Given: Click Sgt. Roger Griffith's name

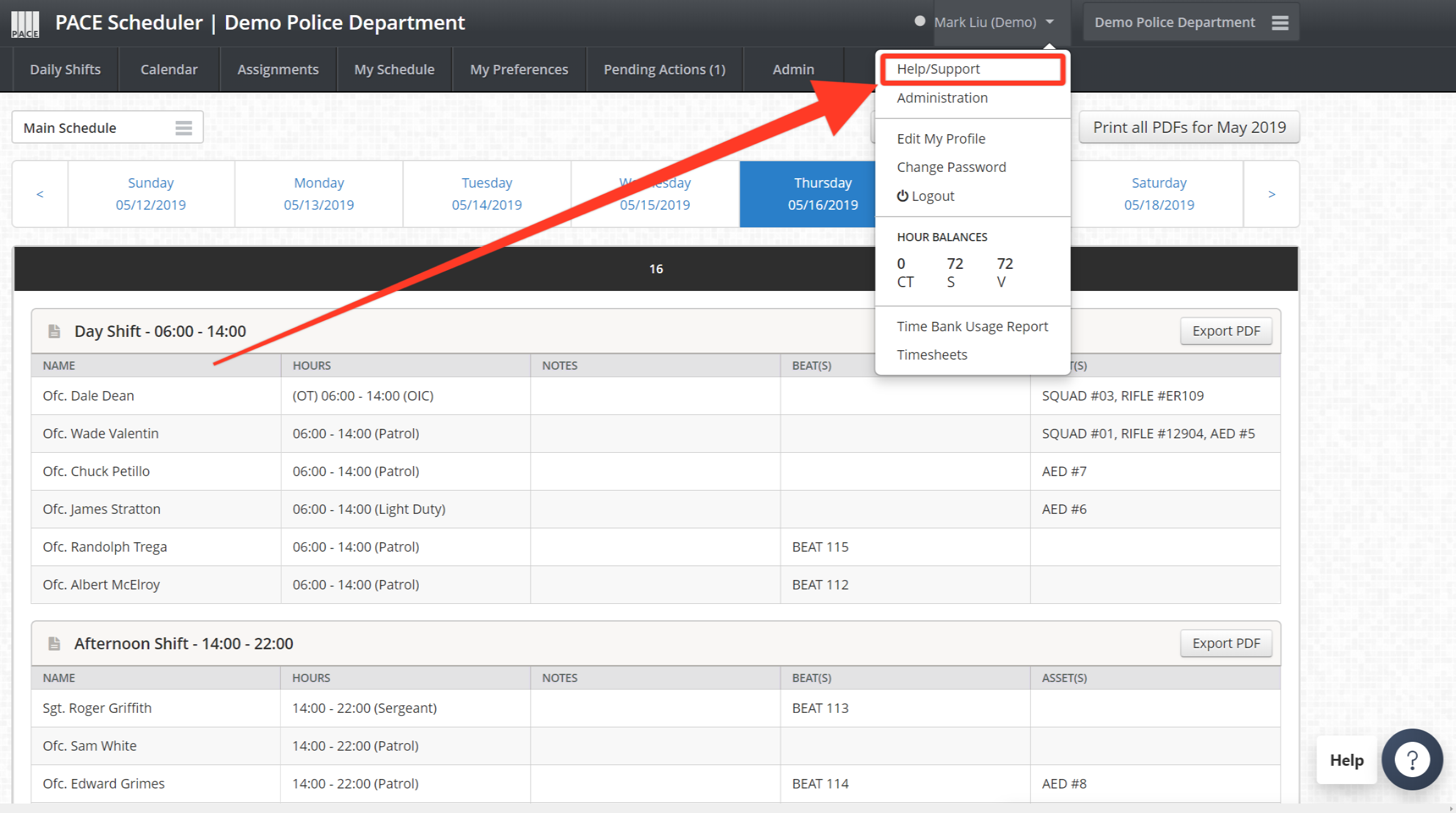Looking at the screenshot, I should (x=97, y=708).
